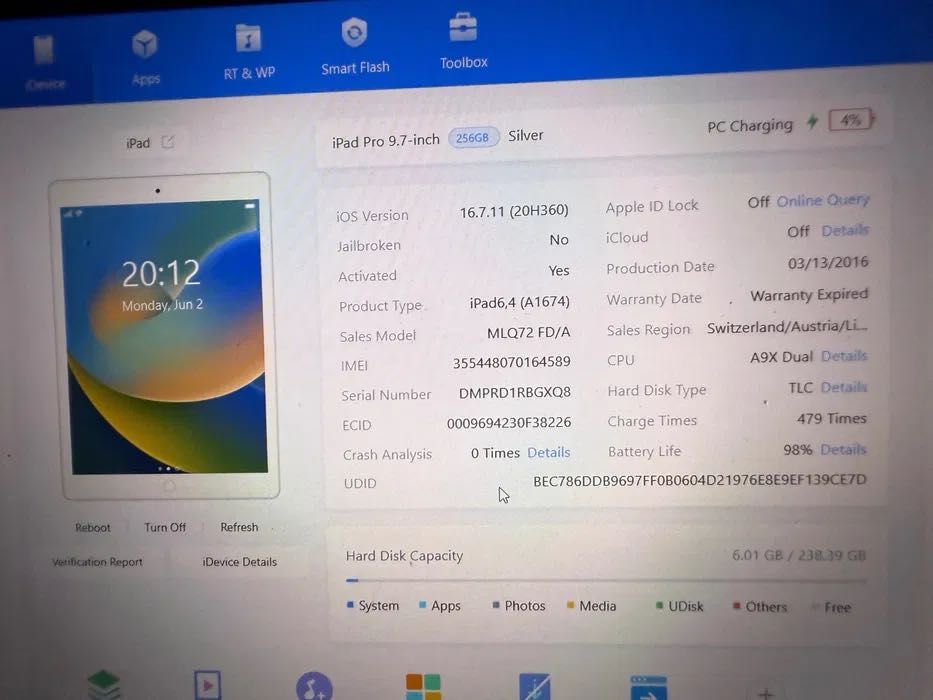
Task: Open the Toolbox briefcase icon
Action: [x=463, y=27]
